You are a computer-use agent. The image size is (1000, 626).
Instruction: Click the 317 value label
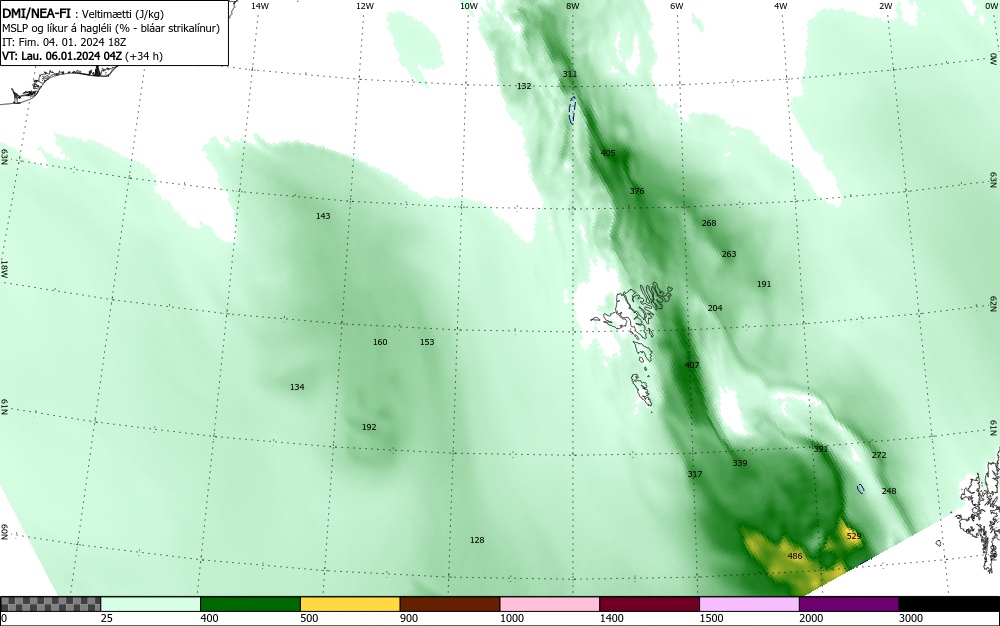695,474
